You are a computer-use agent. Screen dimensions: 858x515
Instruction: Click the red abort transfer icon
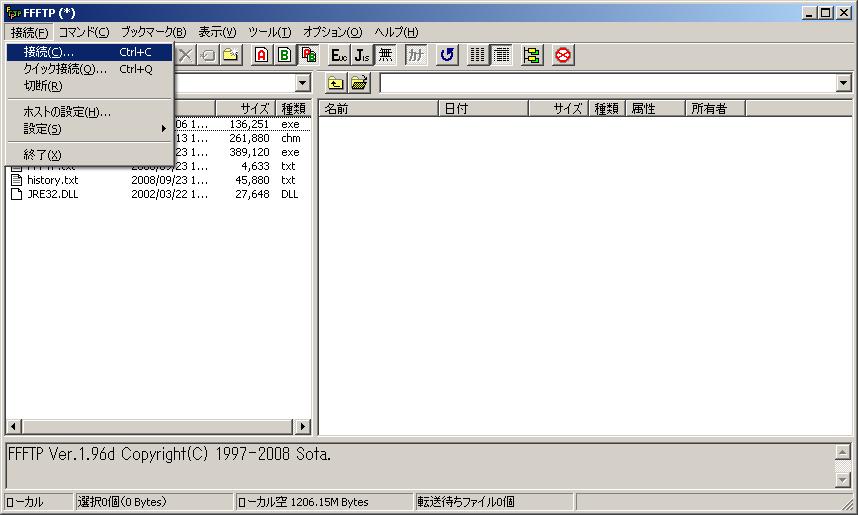click(x=563, y=55)
